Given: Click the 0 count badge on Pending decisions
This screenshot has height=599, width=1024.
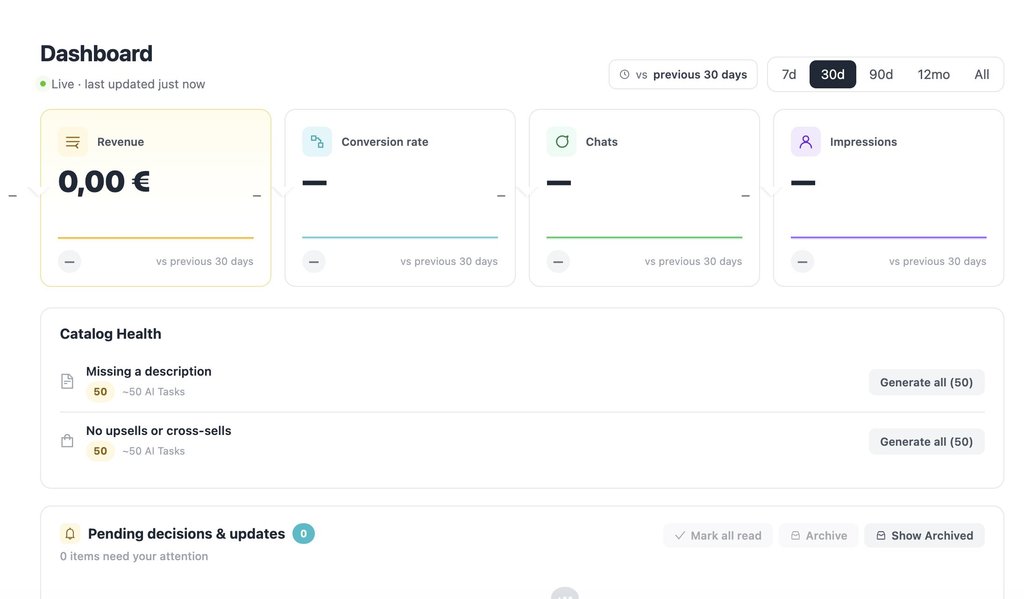Looking at the screenshot, I should pos(303,534).
